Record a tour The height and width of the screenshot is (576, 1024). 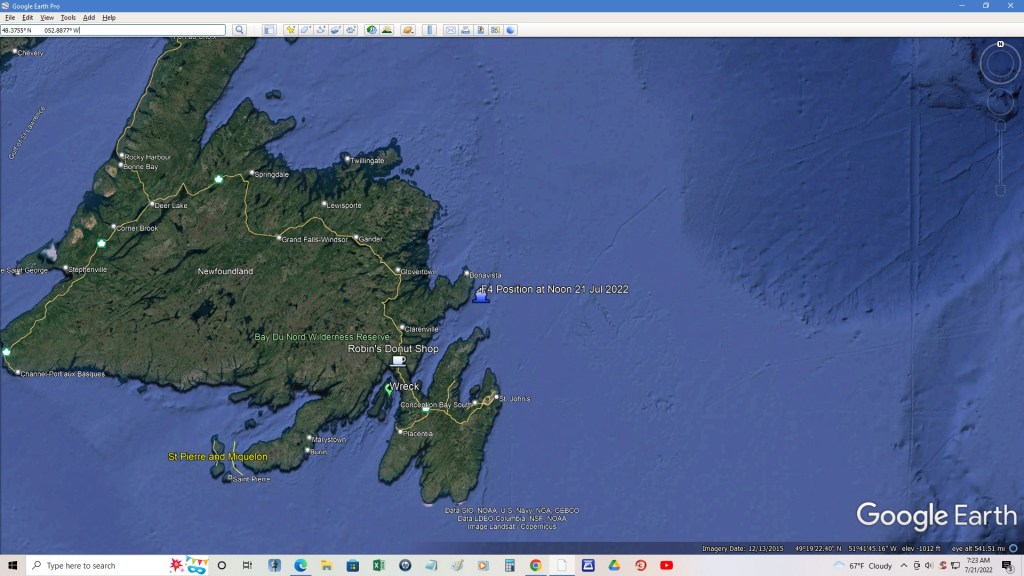(351, 30)
